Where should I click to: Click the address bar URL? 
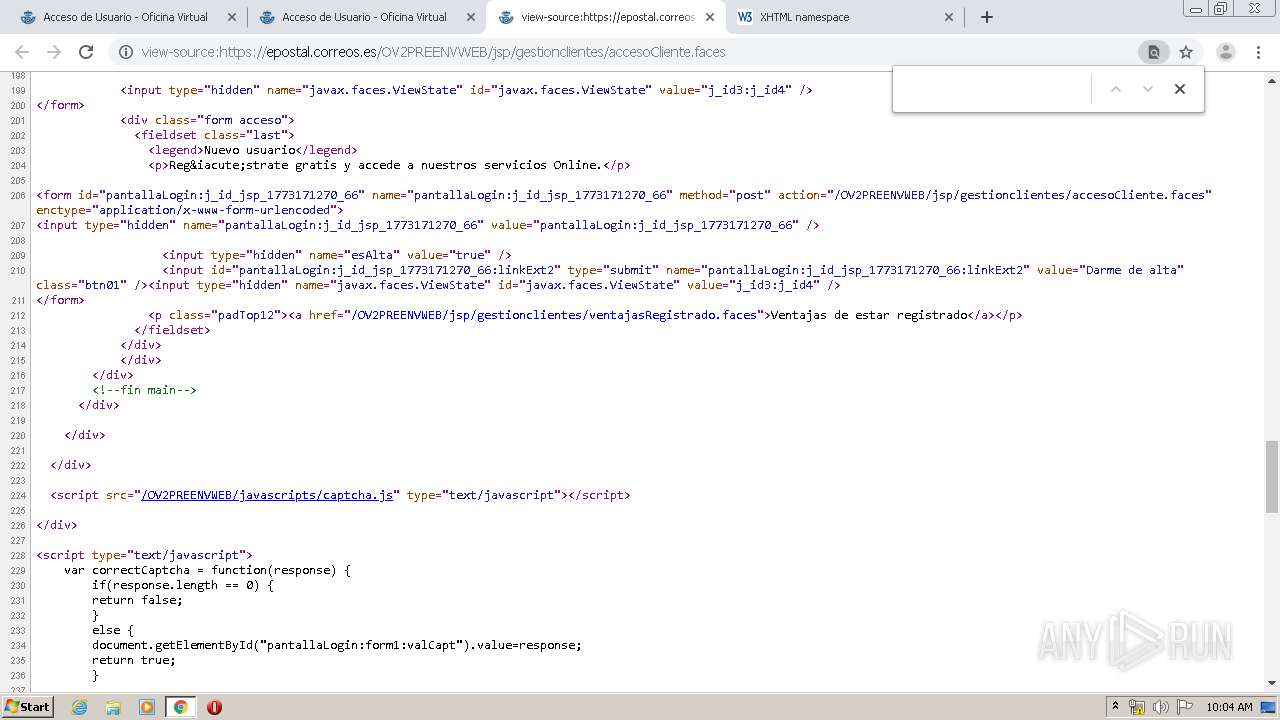click(x=433, y=52)
